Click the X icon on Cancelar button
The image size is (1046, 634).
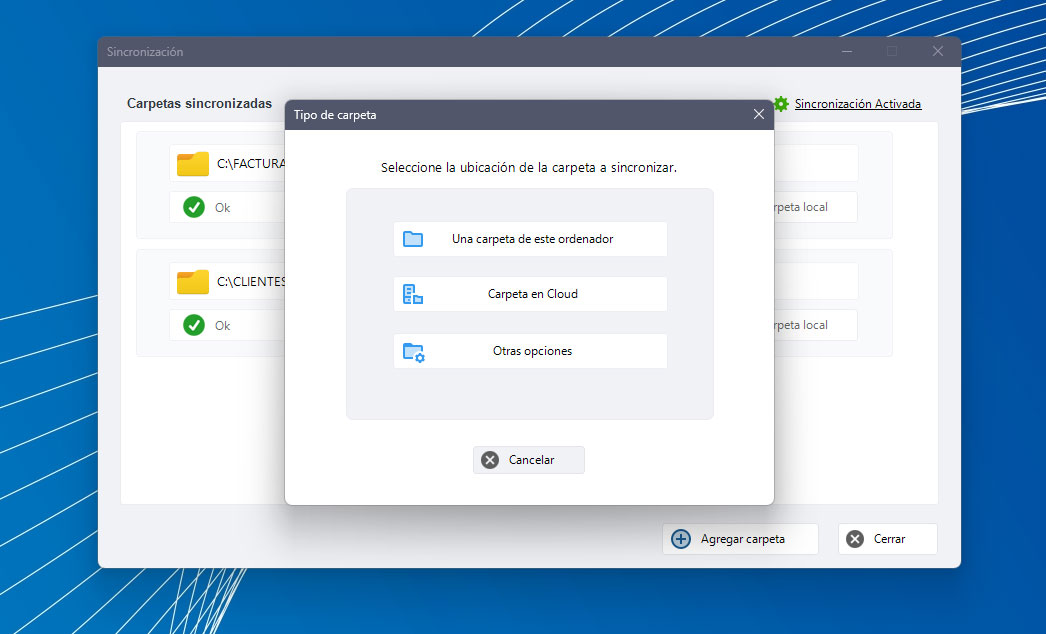pyautogui.click(x=490, y=460)
